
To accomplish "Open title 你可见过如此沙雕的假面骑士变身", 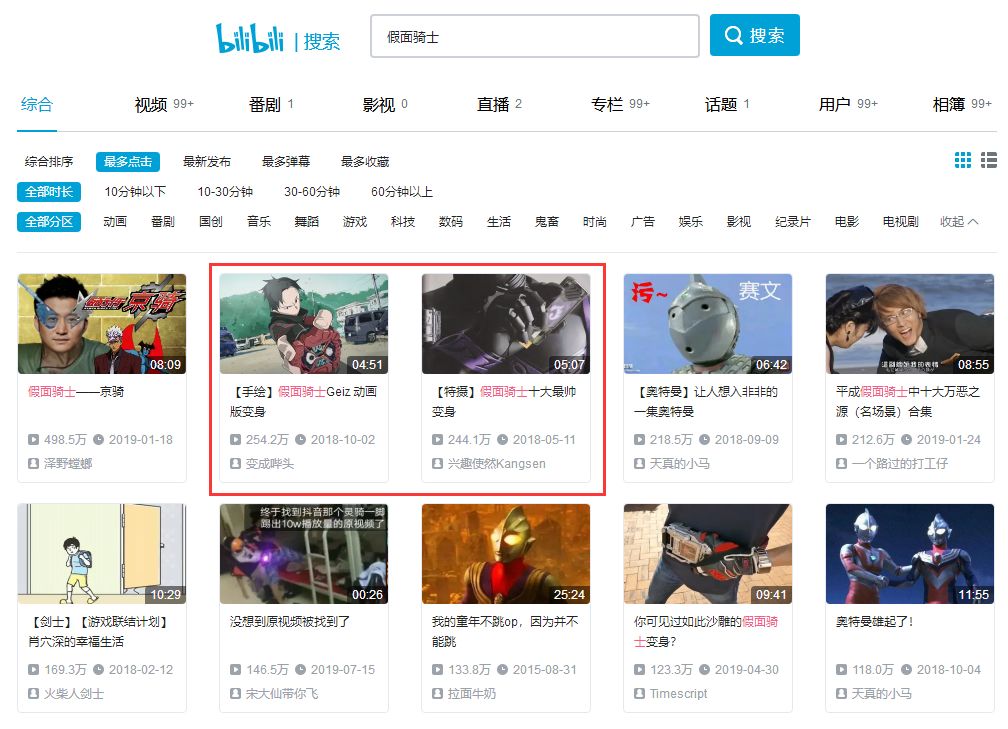I will point(706,631).
